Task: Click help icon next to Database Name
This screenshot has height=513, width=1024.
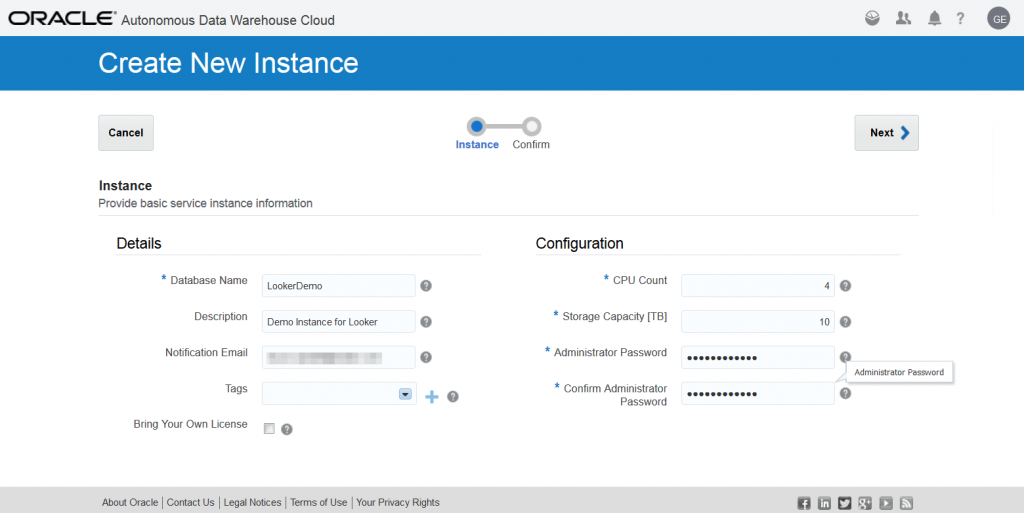Action: [x=426, y=286]
